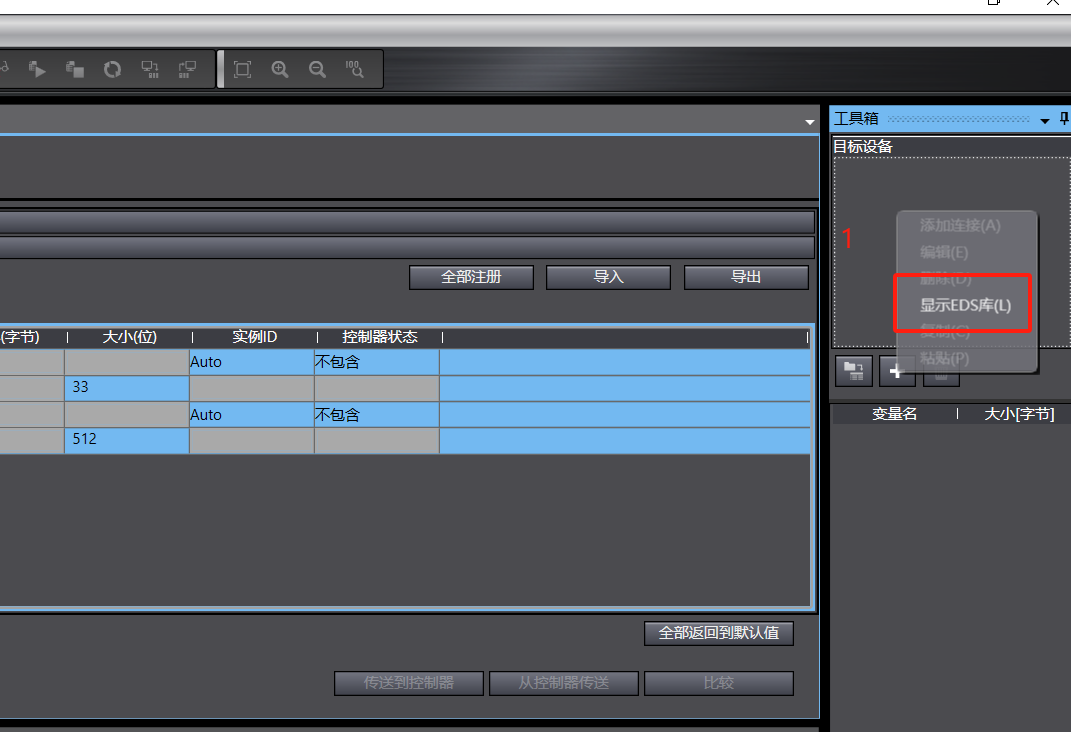This screenshot has height=732, width=1071.
Task: Click the zoom out magnifier icon
Action: 317,69
